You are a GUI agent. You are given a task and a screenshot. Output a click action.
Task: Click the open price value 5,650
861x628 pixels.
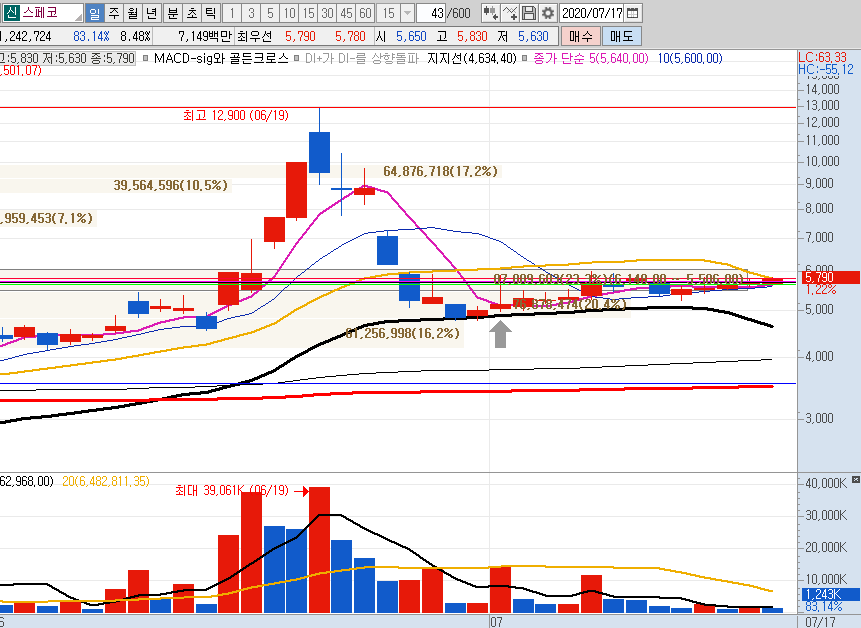(x=411, y=37)
